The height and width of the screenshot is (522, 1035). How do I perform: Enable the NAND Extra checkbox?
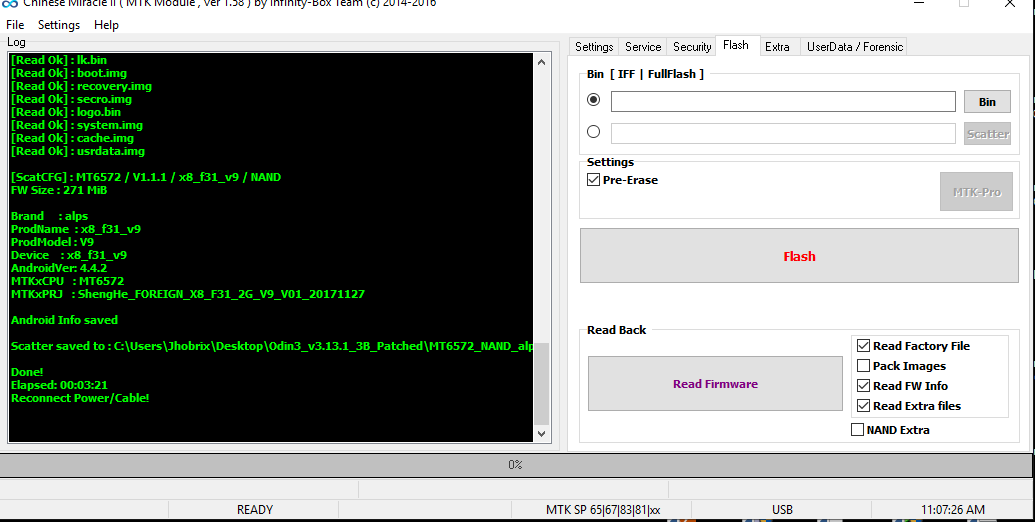click(x=857, y=430)
